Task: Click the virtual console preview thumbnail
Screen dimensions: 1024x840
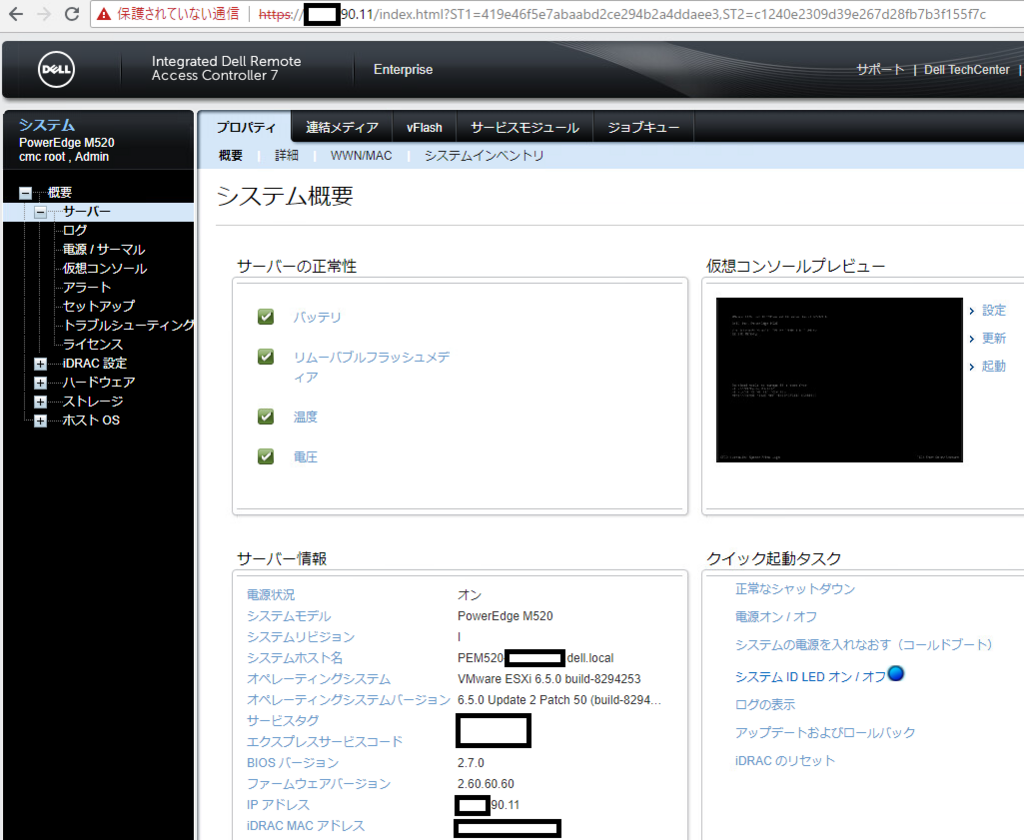Action: pyautogui.click(x=839, y=380)
